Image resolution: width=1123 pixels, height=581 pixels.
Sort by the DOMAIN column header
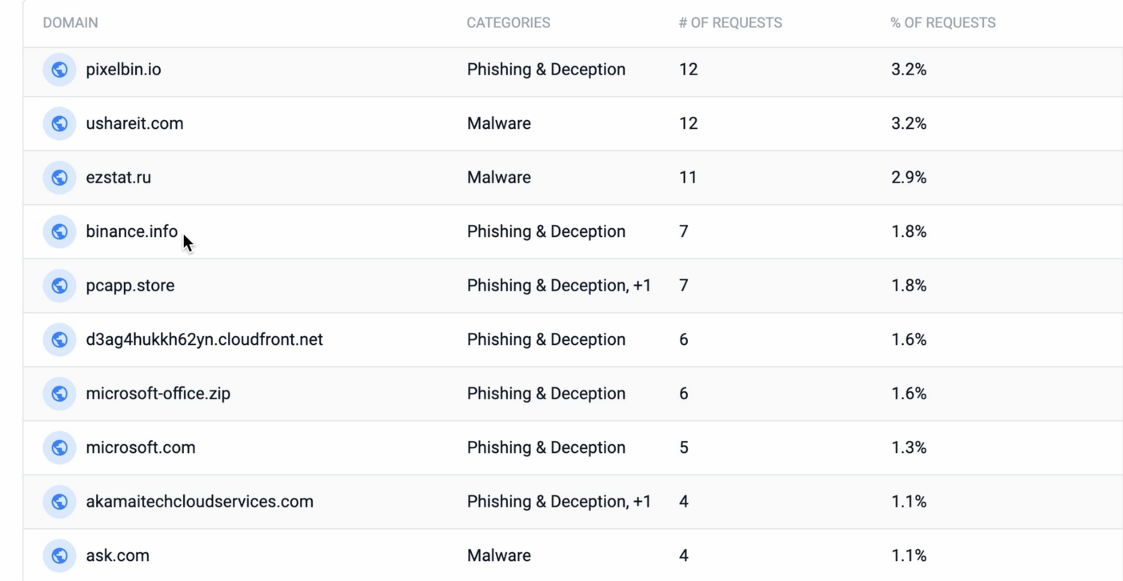coord(70,23)
